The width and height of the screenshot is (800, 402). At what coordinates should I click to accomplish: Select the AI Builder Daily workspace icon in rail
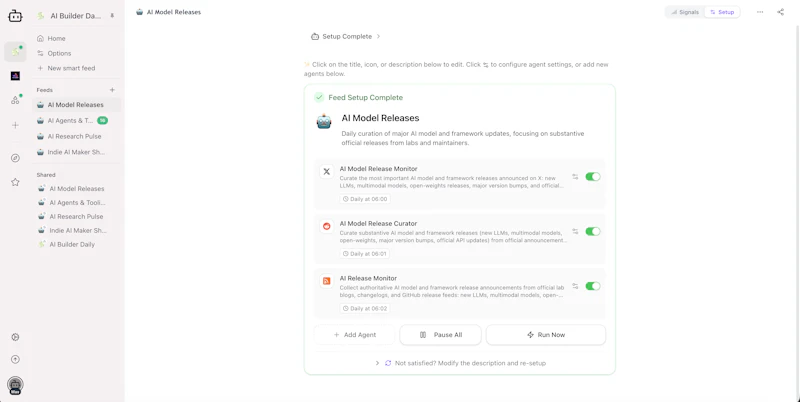click(x=15, y=52)
